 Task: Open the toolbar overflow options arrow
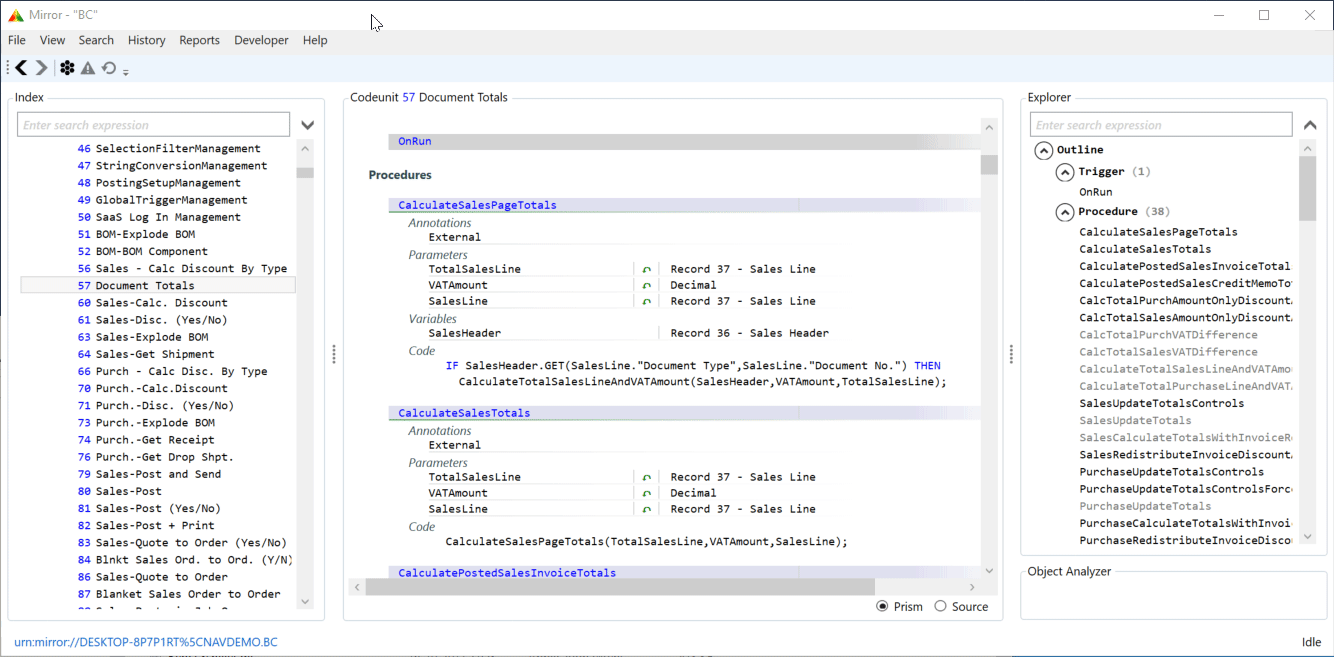pos(126,71)
